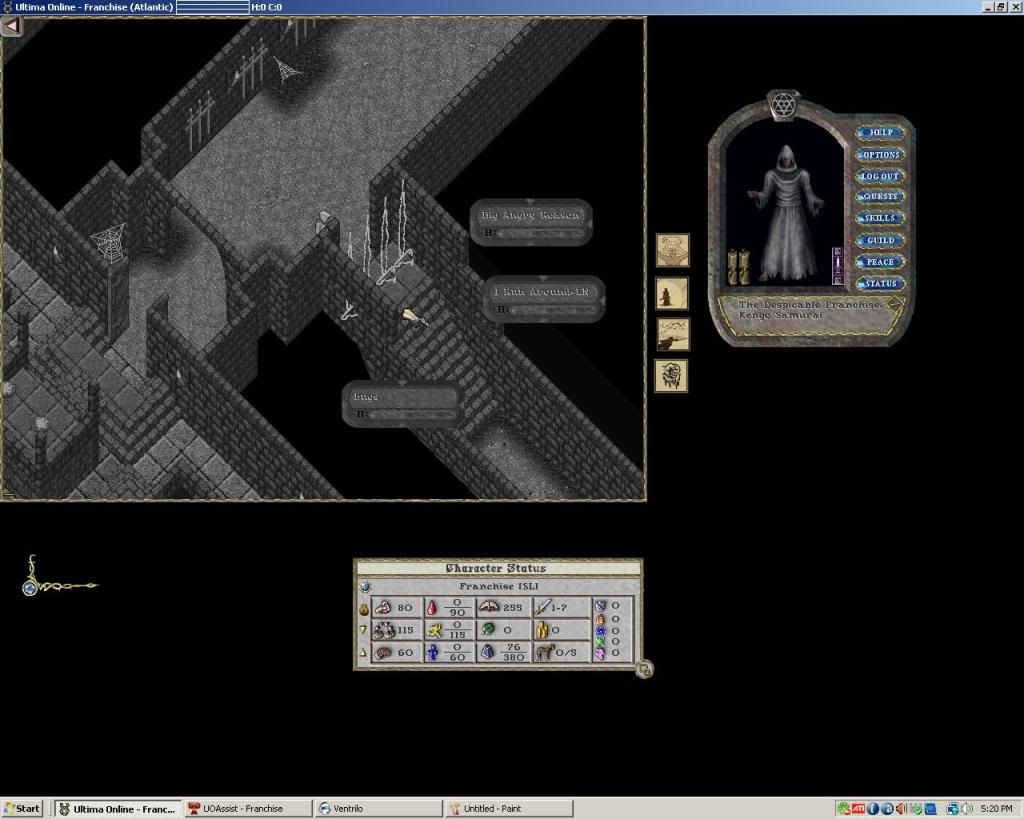
Task: Toggle the PEACE / war mode button
Action: click(x=880, y=262)
